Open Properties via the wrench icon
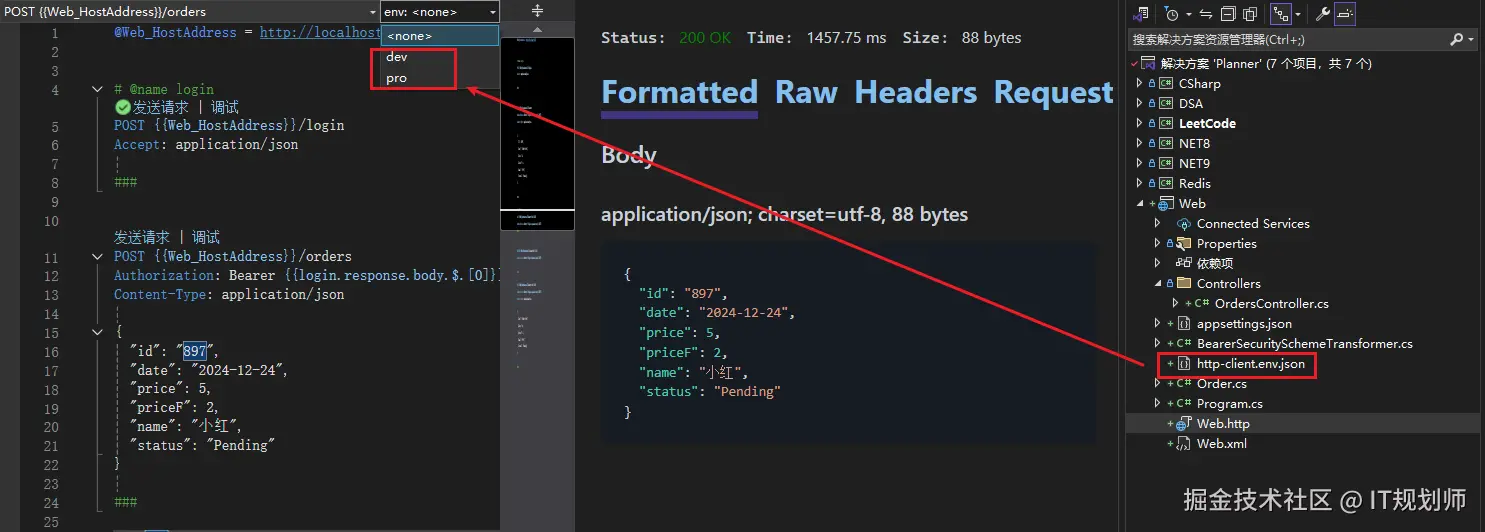 coord(1322,14)
